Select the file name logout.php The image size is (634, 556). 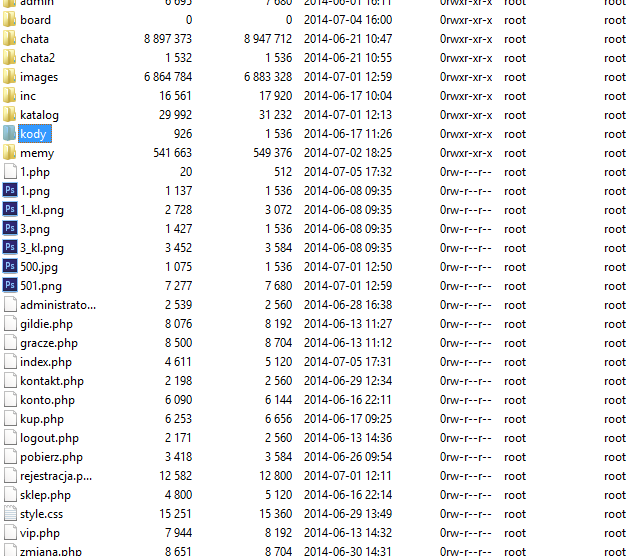50,438
